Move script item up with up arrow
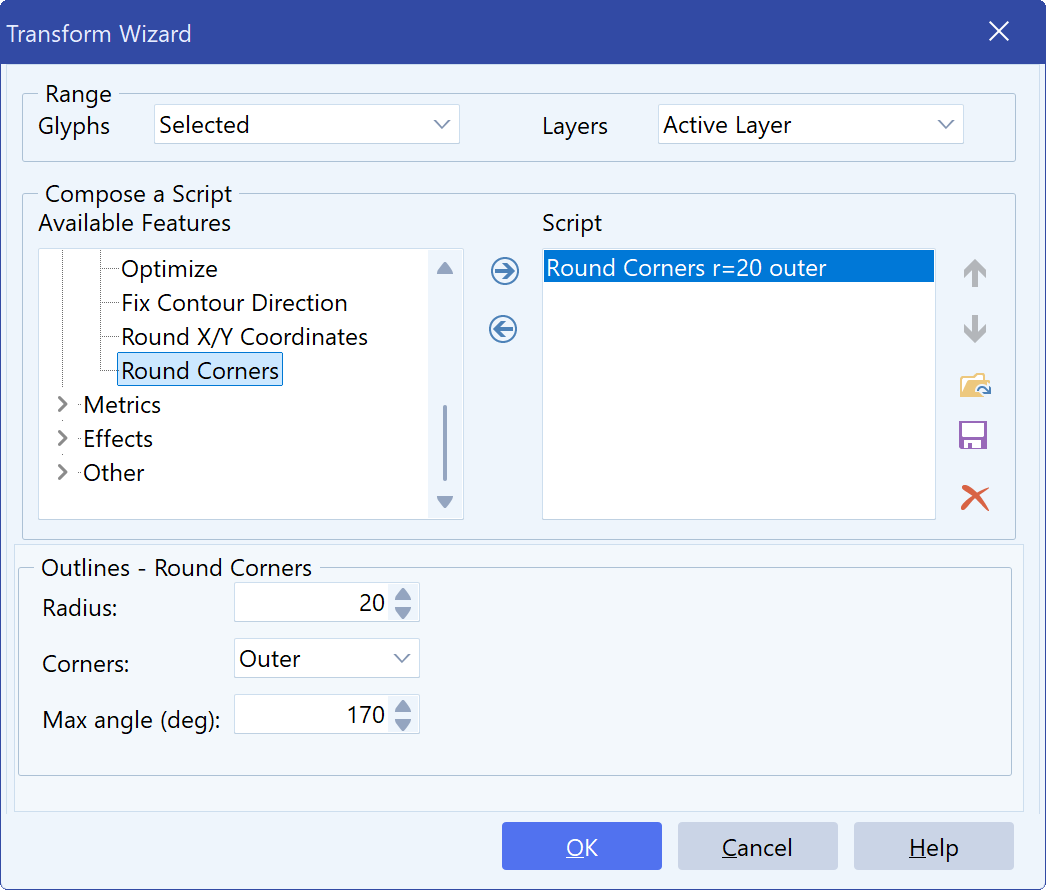The height and width of the screenshot is (890, 1046). [x=975, y=273]
